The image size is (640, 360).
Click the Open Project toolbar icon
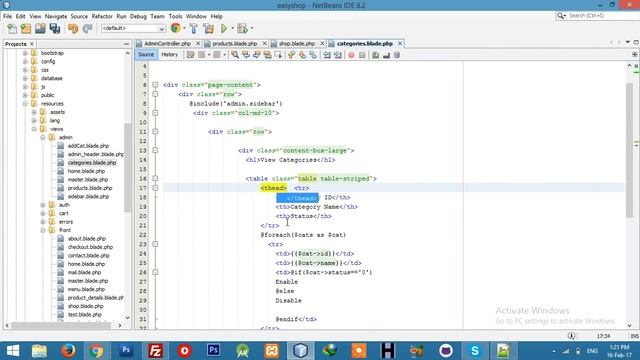tap(40, 28)
